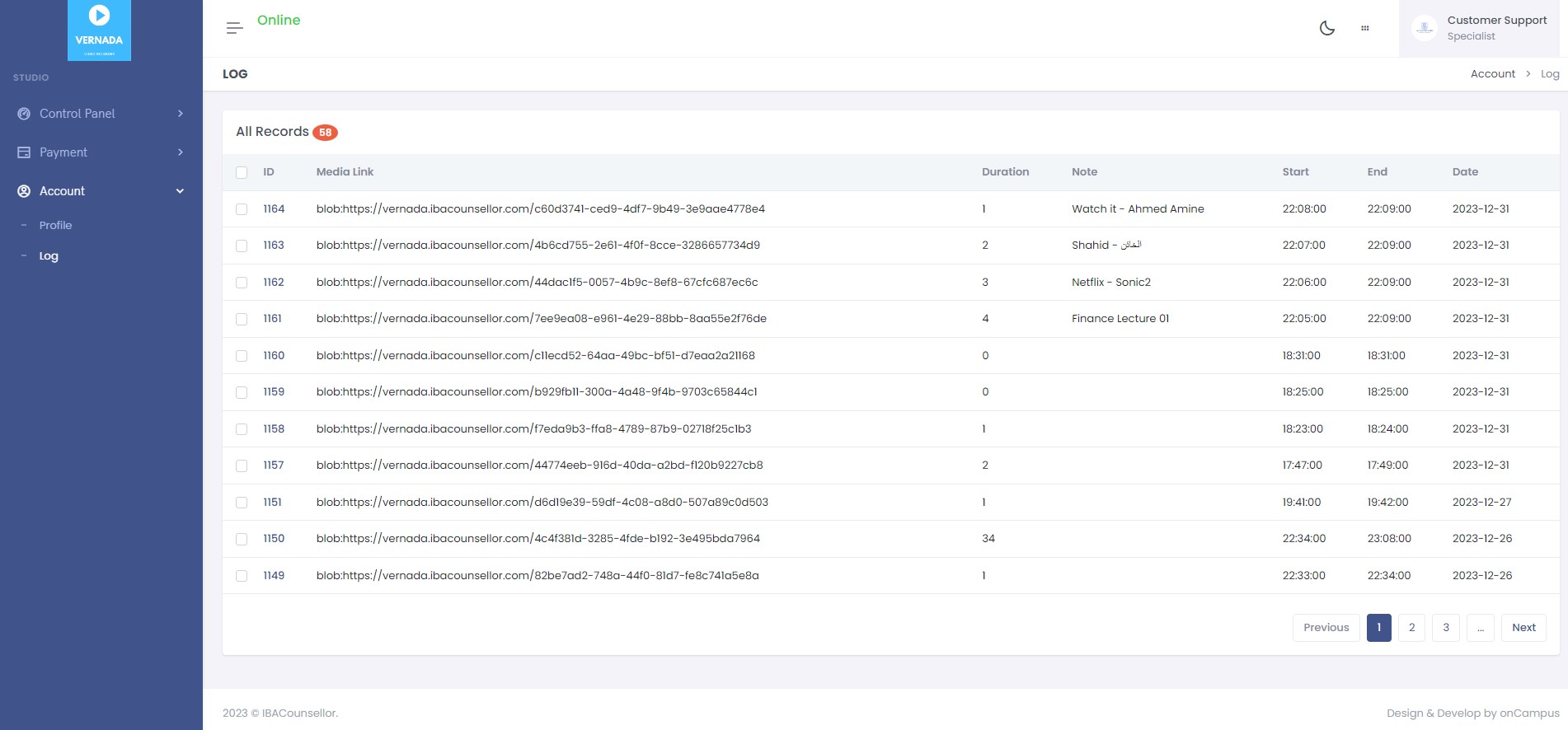Viewport: 1568px width, 730px height.
Task: Collapse the Account menu chevron
Action: pyautogui.click(x=181, y=191)
